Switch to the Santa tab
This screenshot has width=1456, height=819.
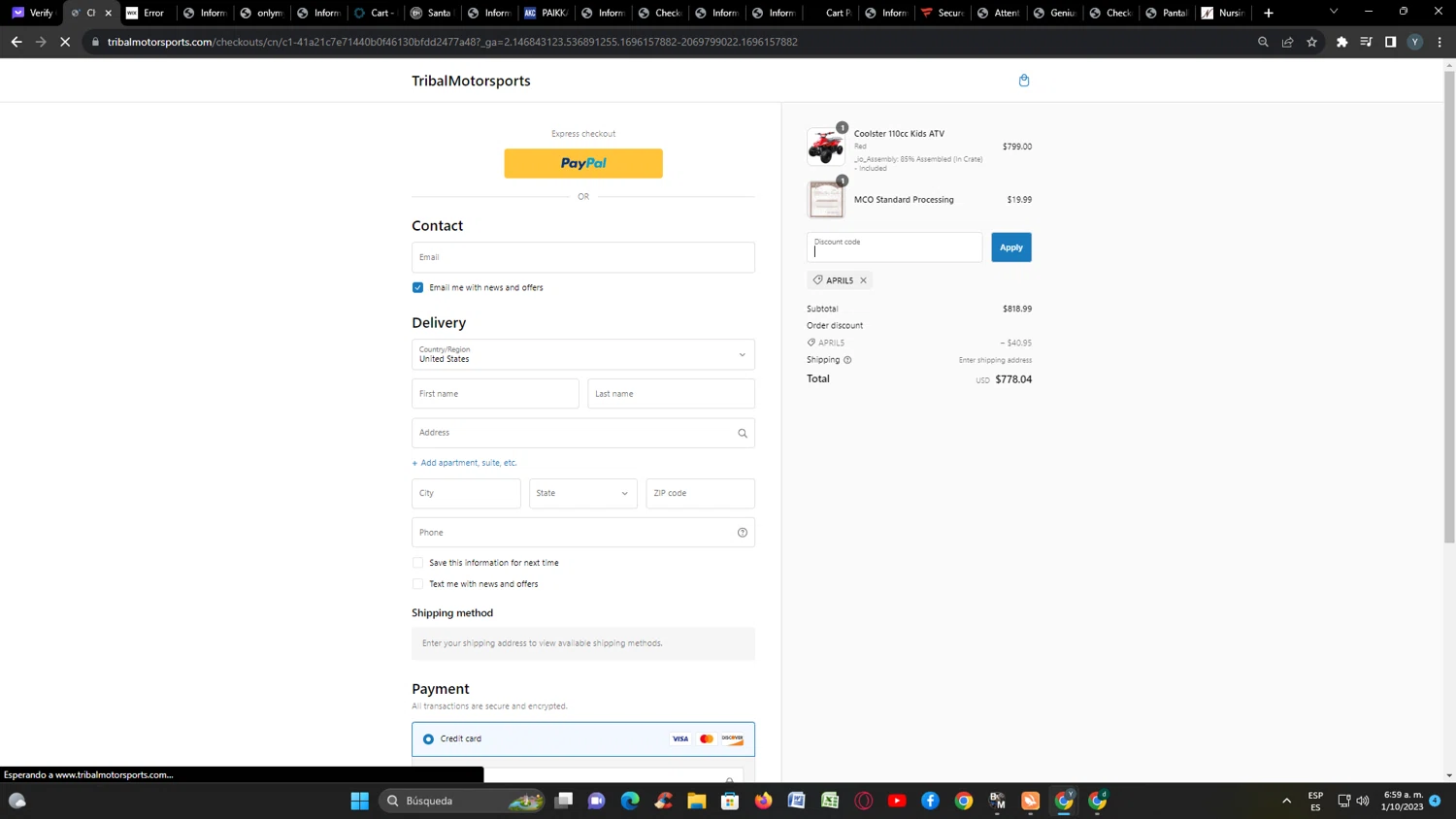[432, 13]
